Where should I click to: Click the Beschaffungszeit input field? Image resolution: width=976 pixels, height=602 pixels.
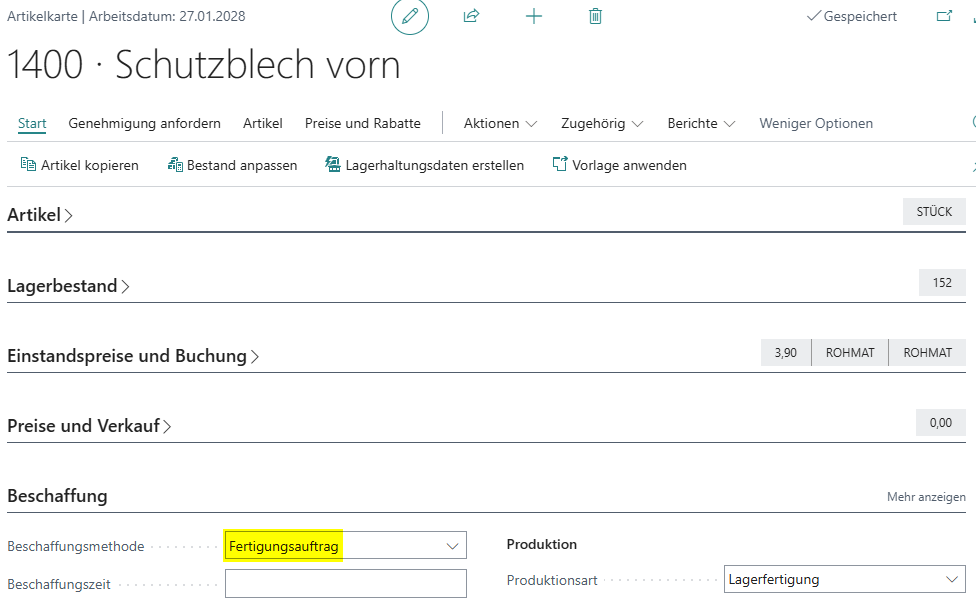pos(345,584)
